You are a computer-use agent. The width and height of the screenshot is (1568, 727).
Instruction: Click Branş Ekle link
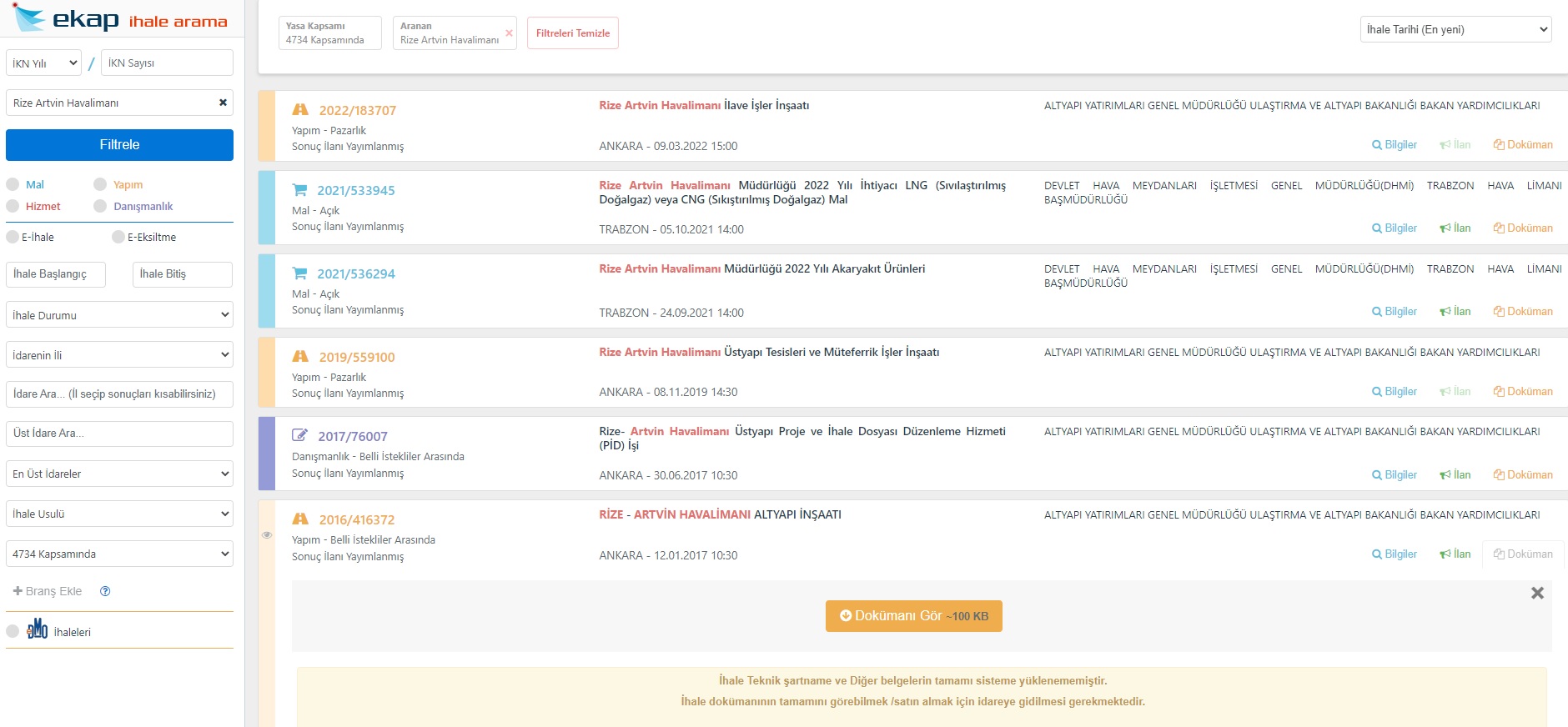(48, 591)
